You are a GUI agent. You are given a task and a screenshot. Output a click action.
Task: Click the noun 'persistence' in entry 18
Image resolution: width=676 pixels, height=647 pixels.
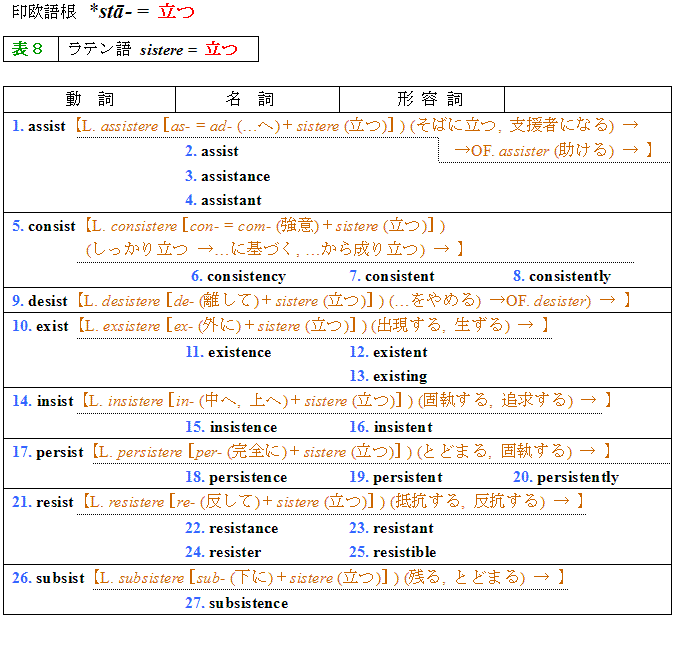247,477
